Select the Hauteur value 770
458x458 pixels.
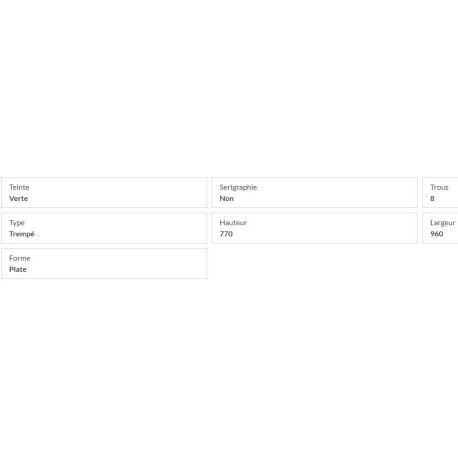226,234
